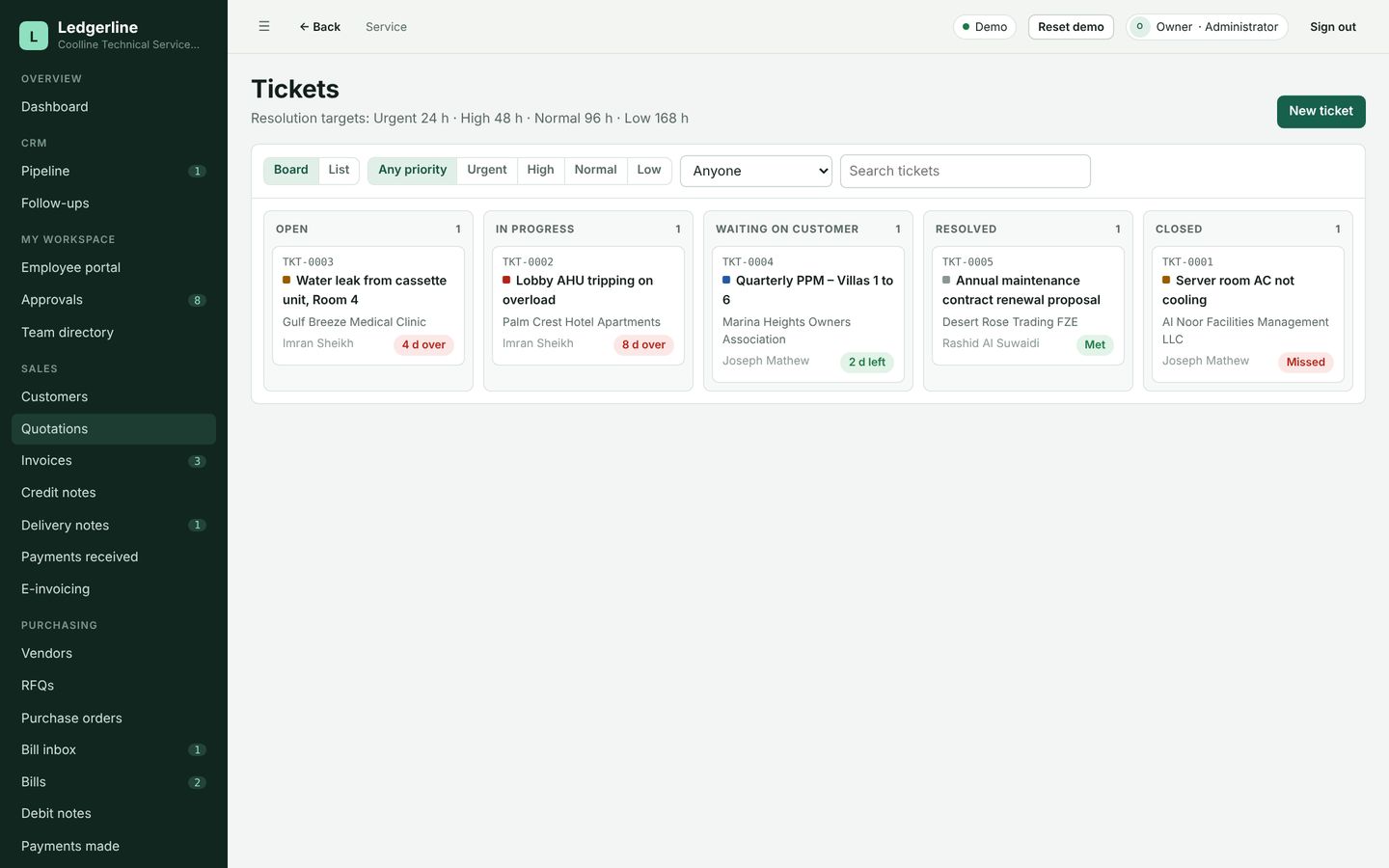Open Pipeline in the sidebar

point(114,172)
